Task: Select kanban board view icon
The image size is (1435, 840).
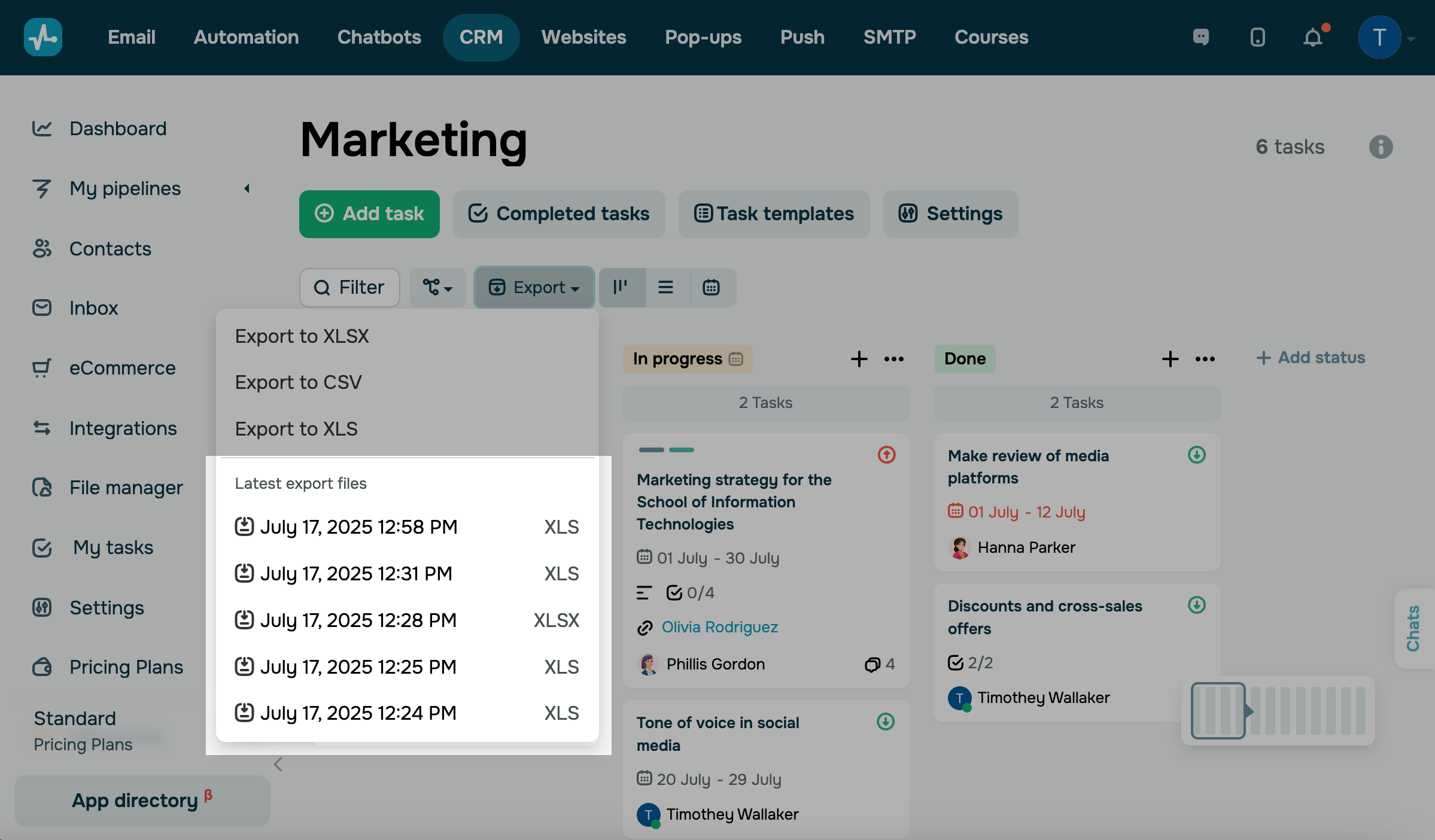Action: pos(621,288)
